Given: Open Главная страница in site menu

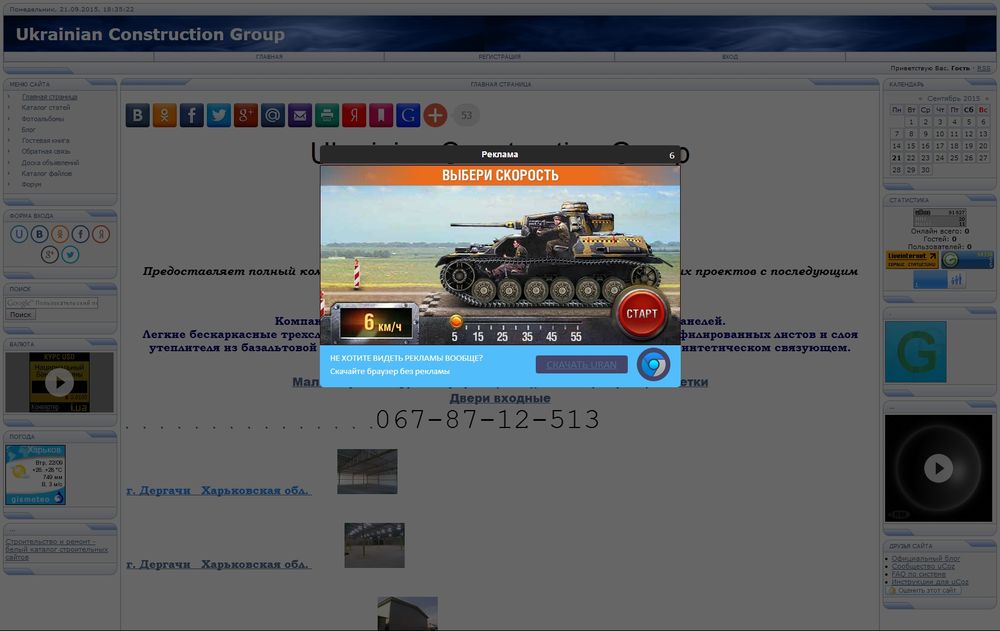Looking at the screenshot, I should (x=50, y=97).
